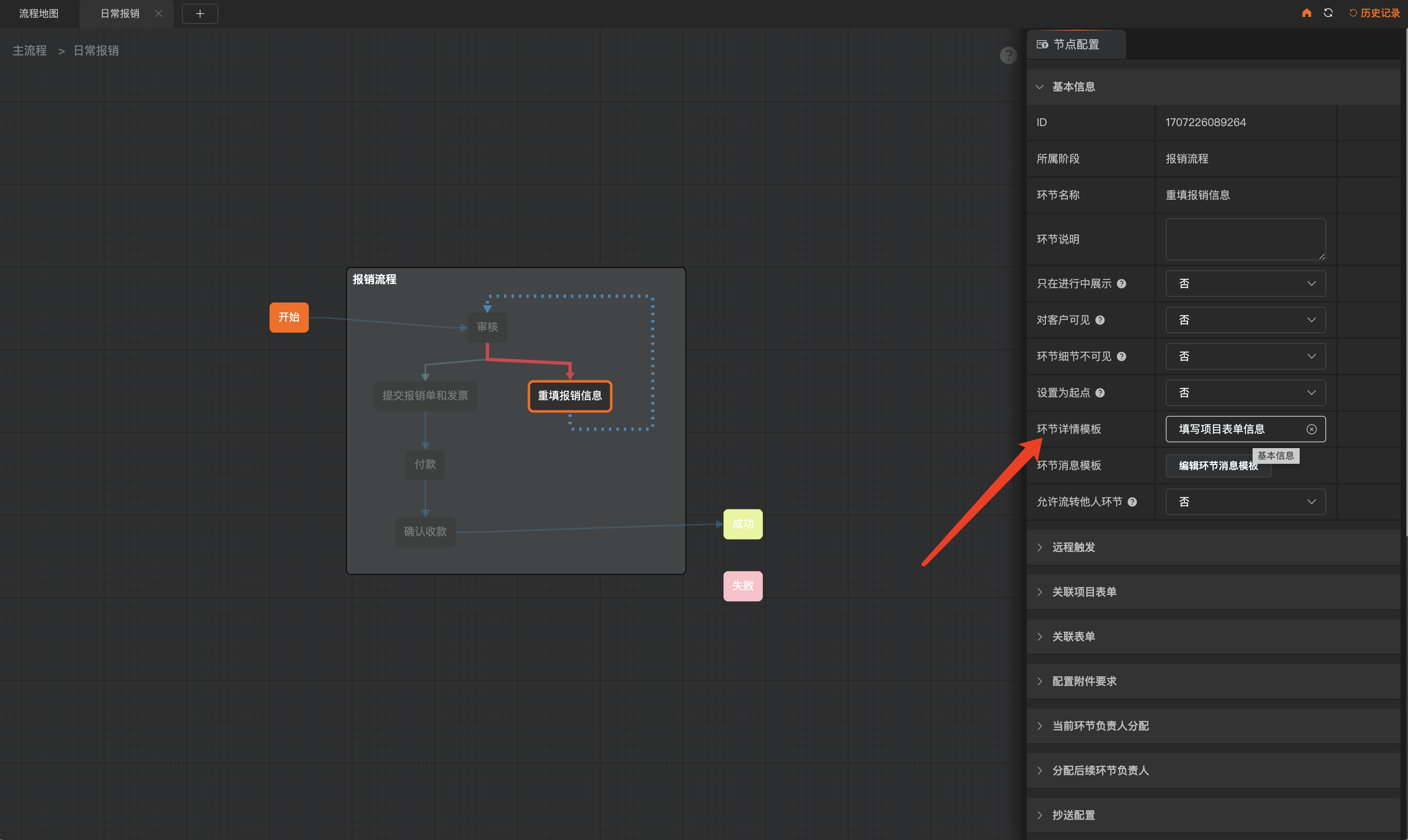The height and width of the screenshot is (840, 1408).
Task: Select the 确认收款 node
Action: (x=425, y=532)
